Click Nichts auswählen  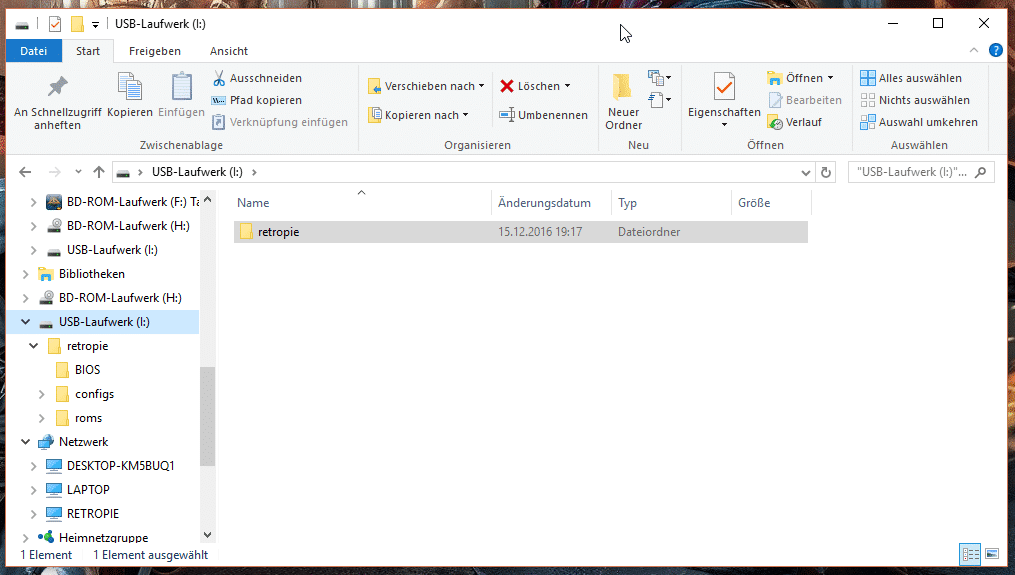915,100
